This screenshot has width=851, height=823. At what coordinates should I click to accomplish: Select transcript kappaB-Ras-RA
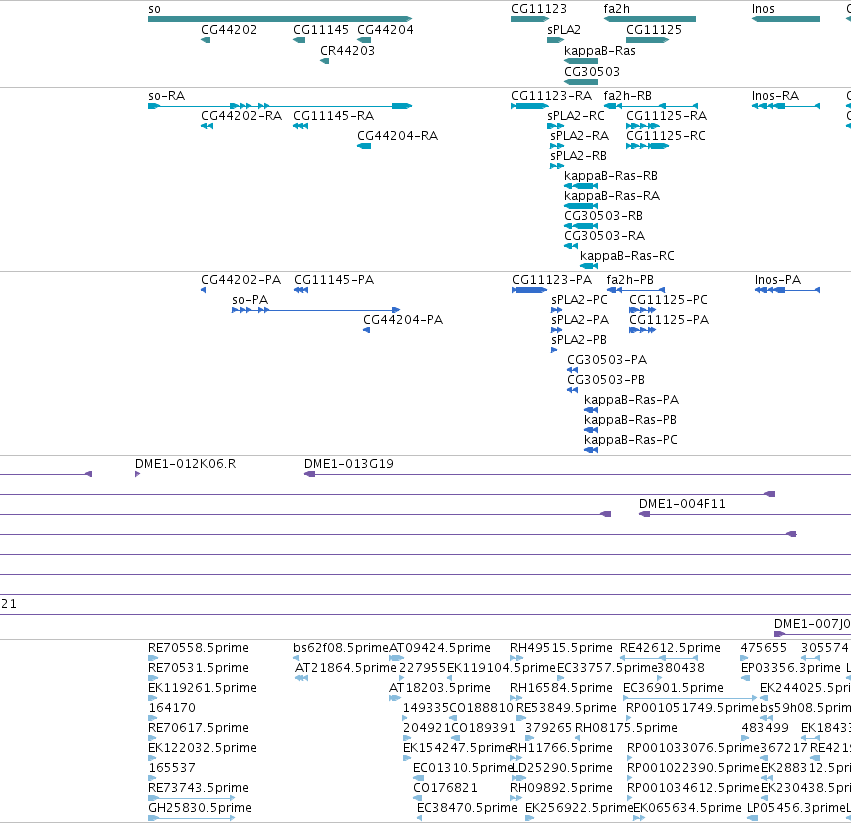(612, 196)
